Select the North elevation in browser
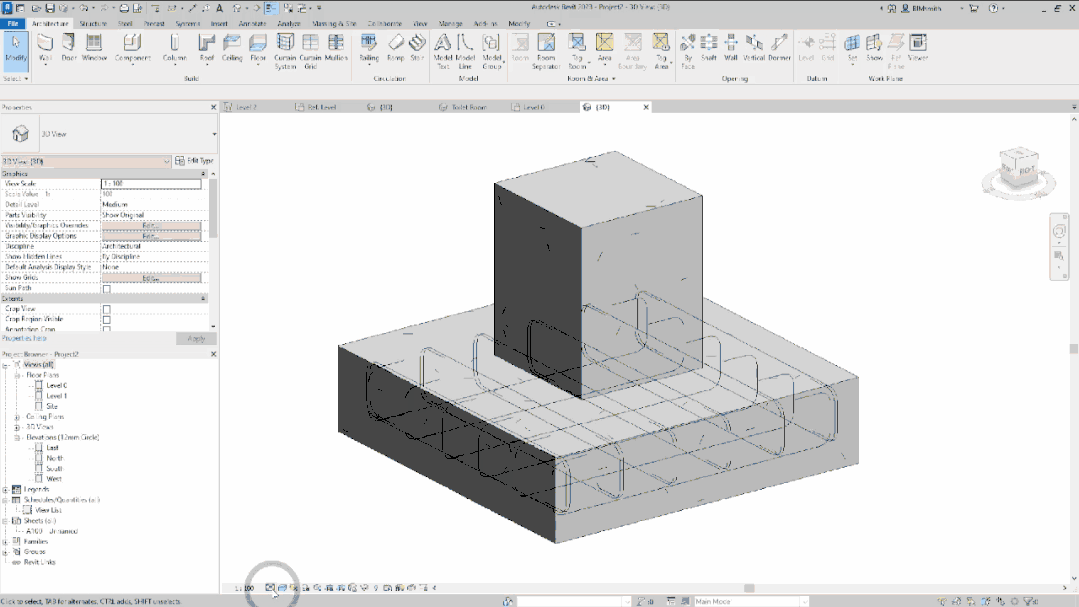 point(54,458)
